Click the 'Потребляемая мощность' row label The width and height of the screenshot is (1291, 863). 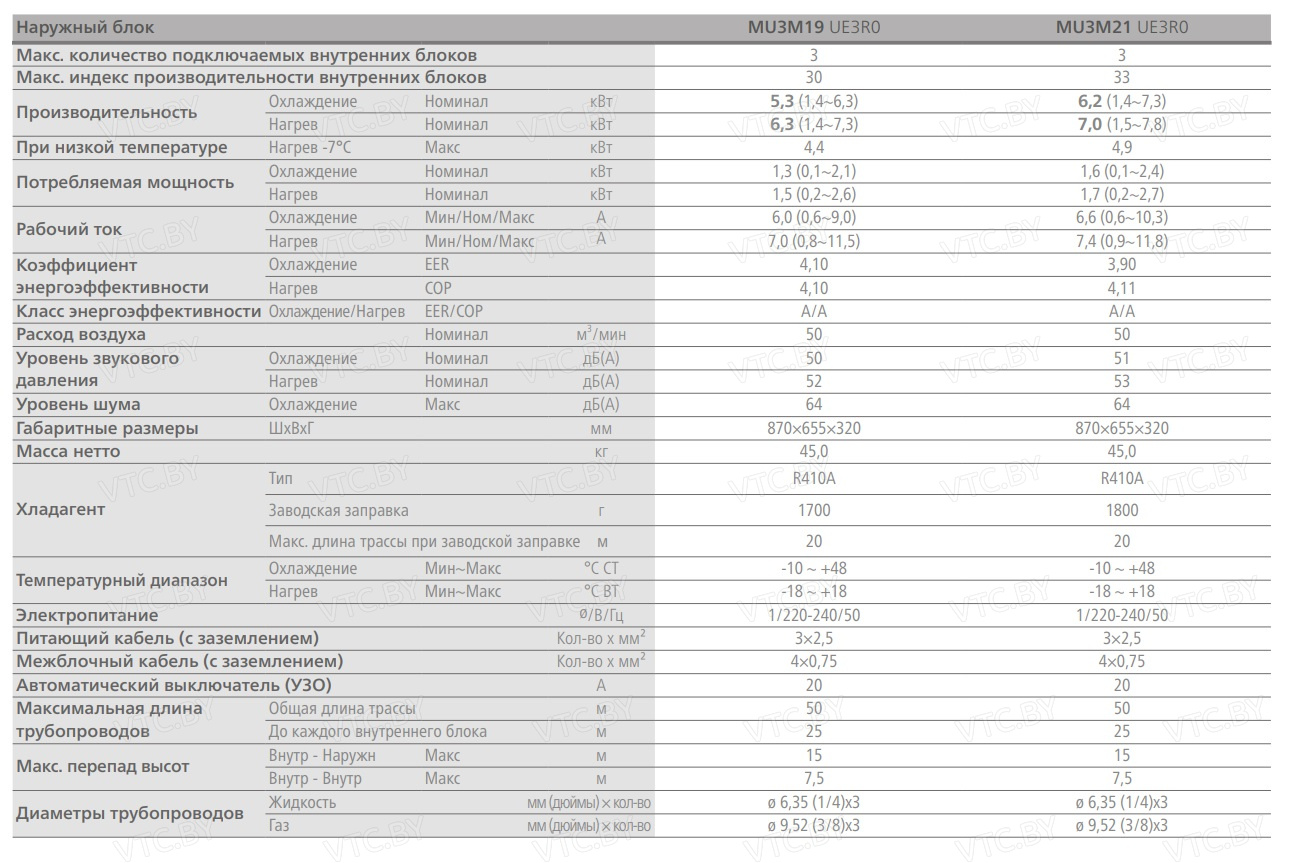(125, 182)
